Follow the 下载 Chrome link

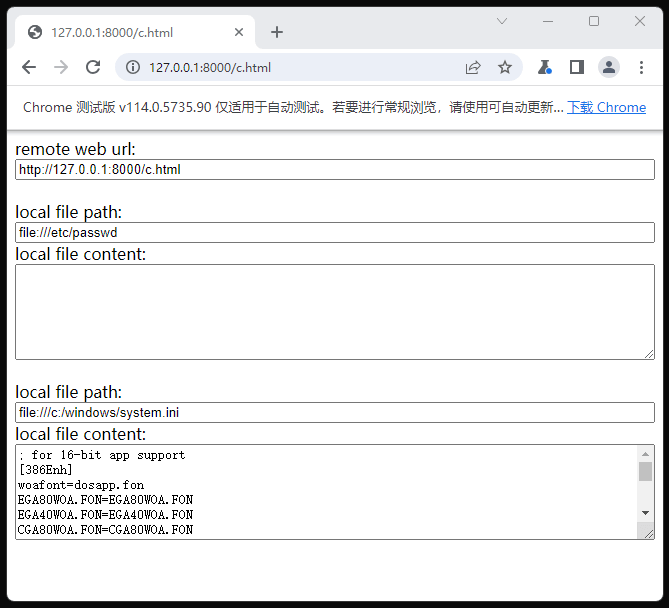pos(606,107)
